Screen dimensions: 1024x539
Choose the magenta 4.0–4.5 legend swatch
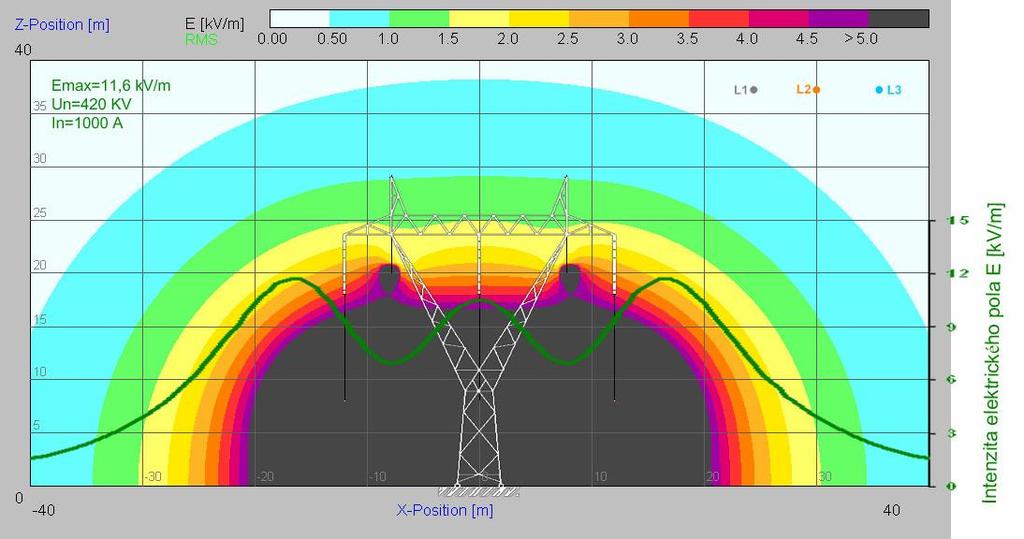(779, 18)
